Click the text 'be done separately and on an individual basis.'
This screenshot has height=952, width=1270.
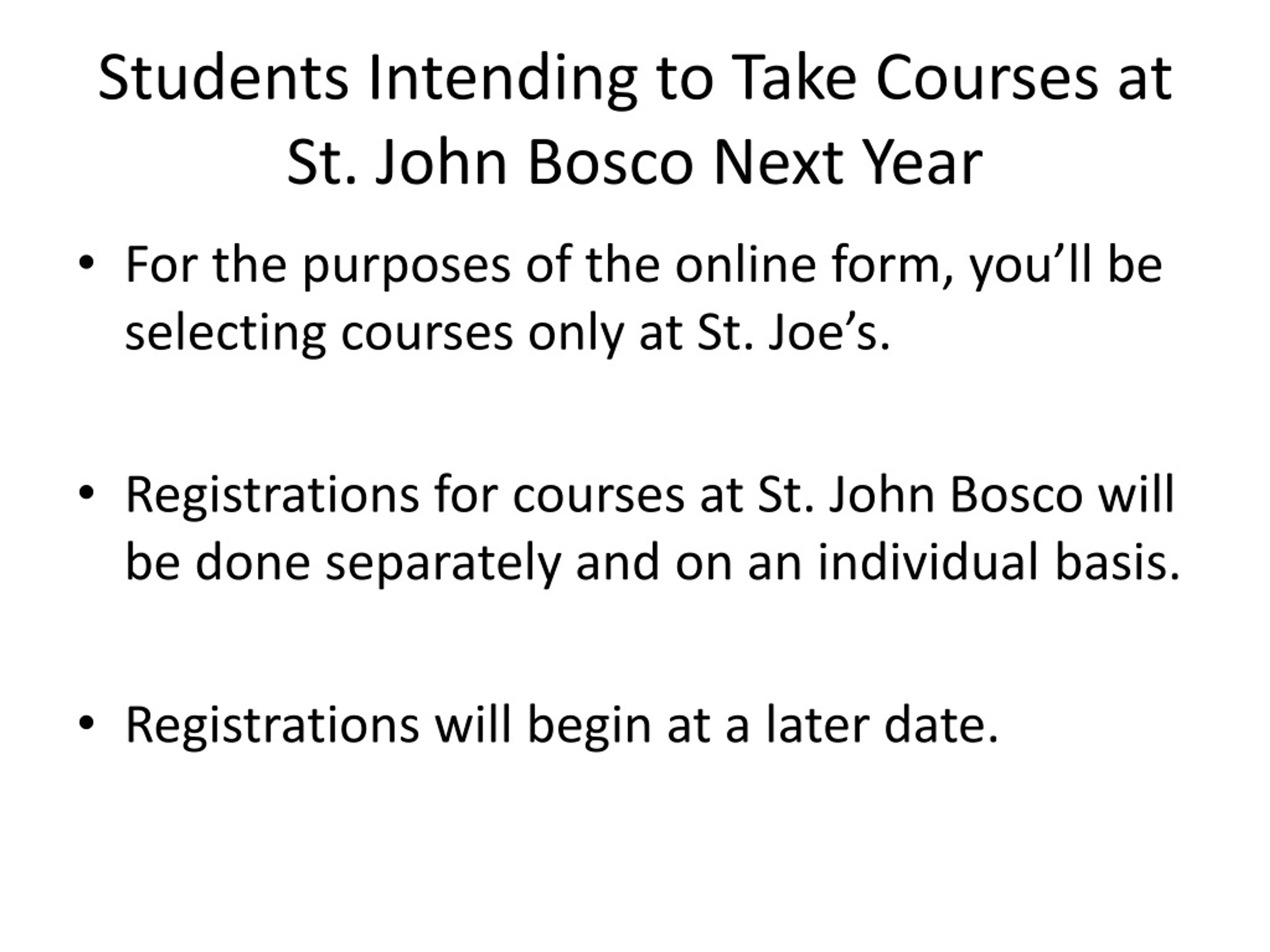[653, 563]
